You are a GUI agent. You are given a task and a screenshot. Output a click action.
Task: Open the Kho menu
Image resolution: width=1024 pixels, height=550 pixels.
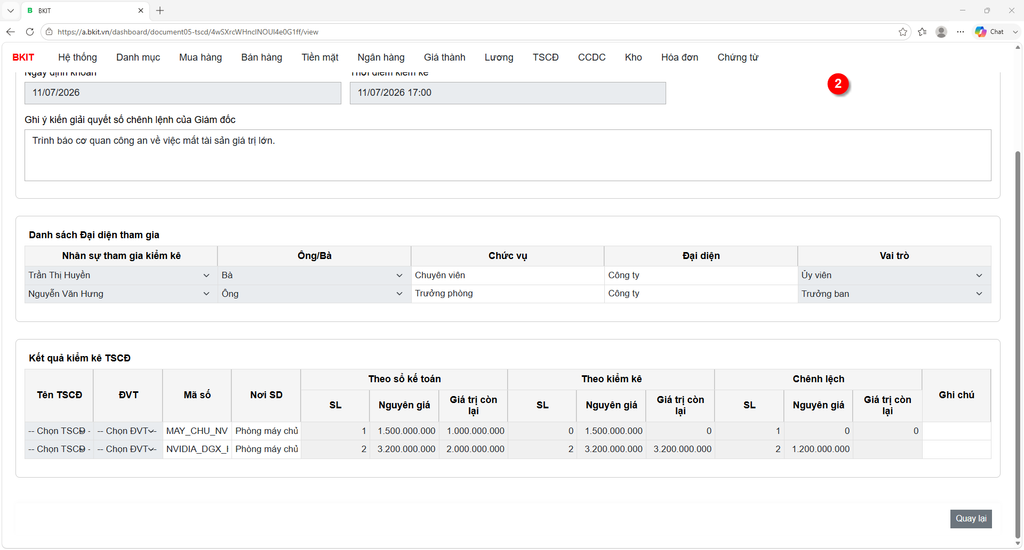(x=633, y=57)
